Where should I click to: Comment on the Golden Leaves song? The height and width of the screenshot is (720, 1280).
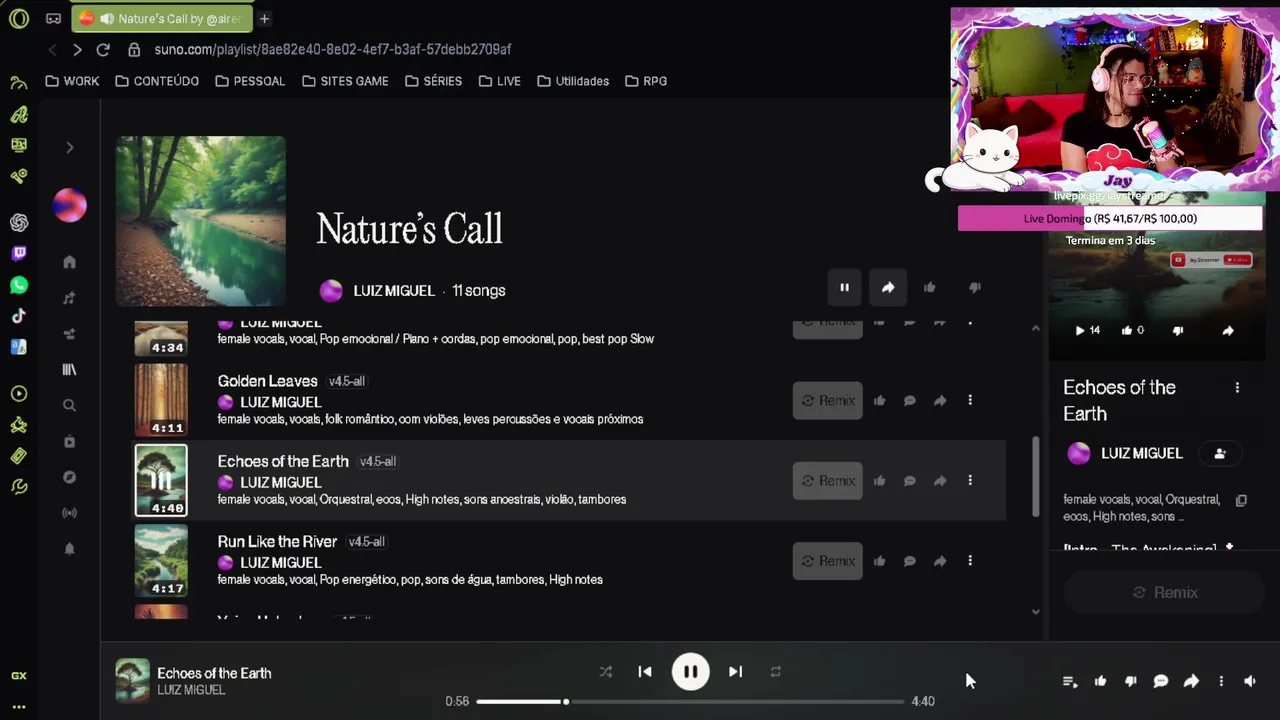coord(910,400)
